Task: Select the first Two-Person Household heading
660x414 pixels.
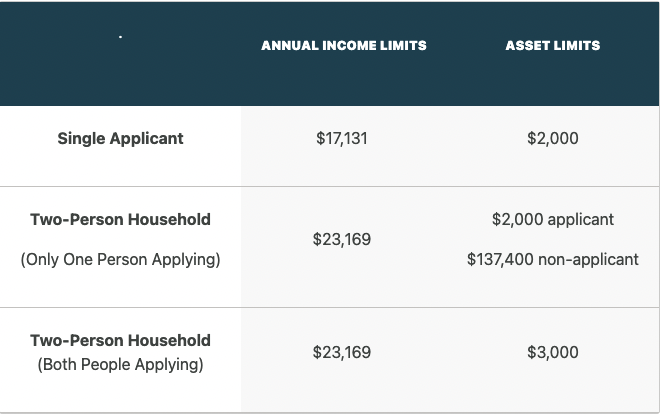Action: pos(120,220)
